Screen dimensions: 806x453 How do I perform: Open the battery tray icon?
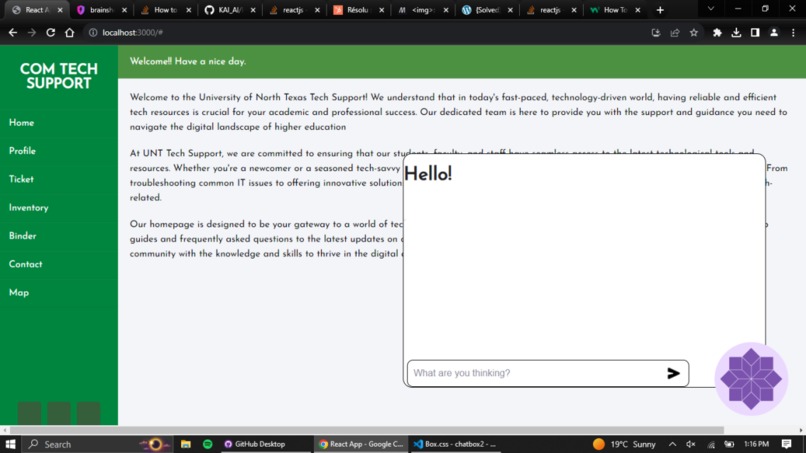pos(729,444)
